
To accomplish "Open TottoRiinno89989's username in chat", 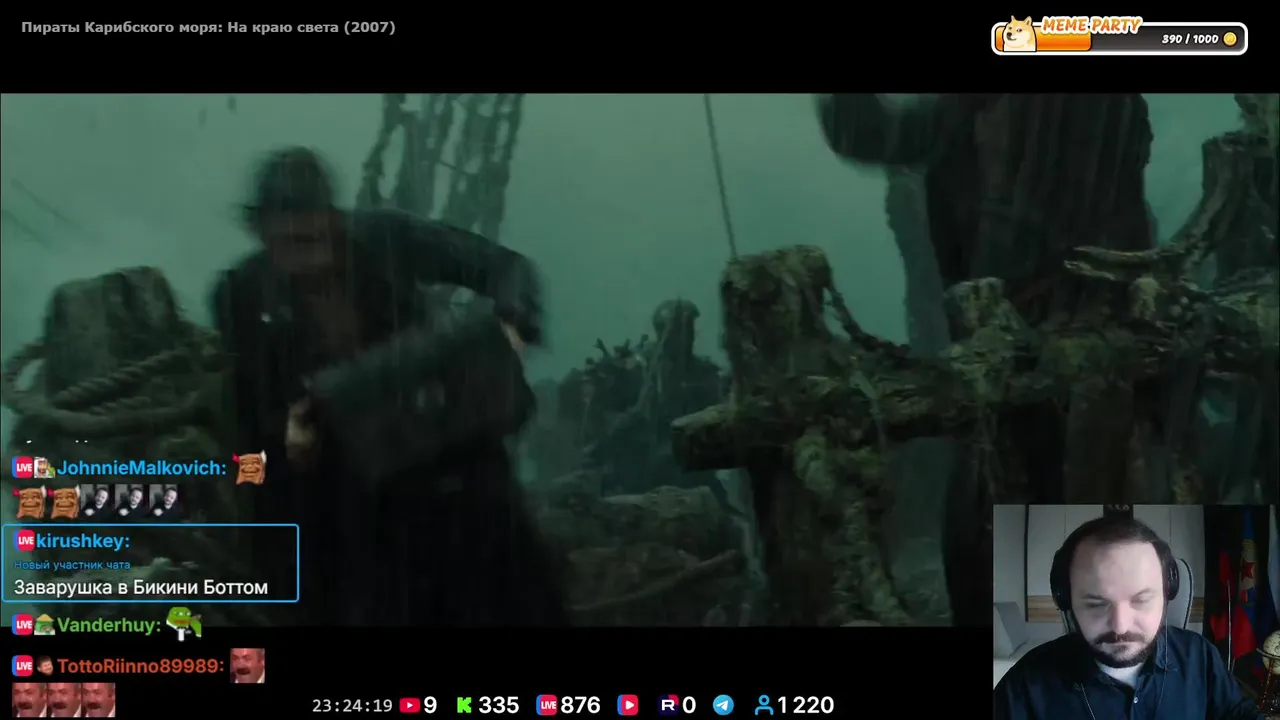I will pyautogui.click(x=140, y=666).
